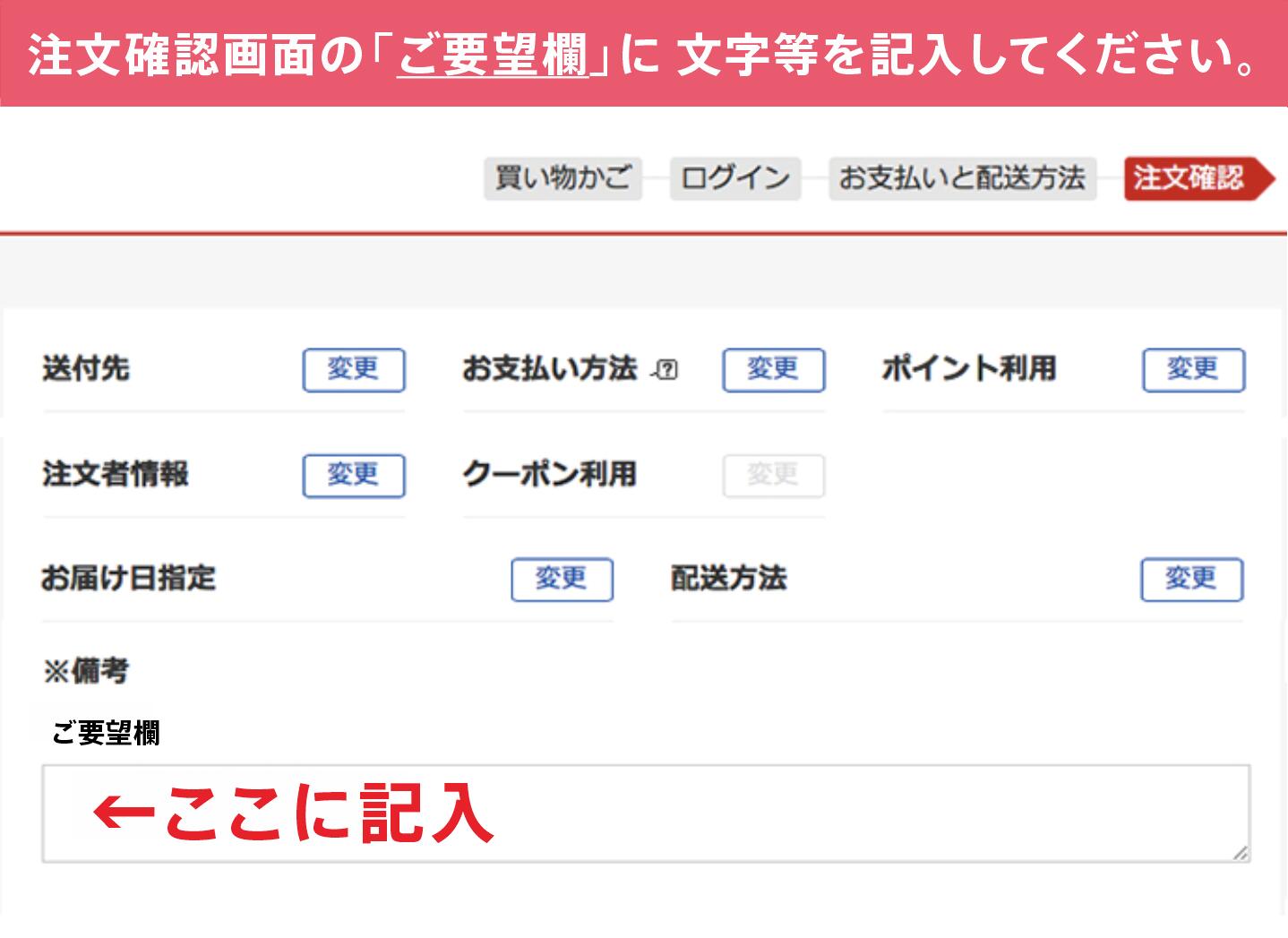
Task: Select the ログイン step in the breadcrumb
Action: tap(734, 178)
